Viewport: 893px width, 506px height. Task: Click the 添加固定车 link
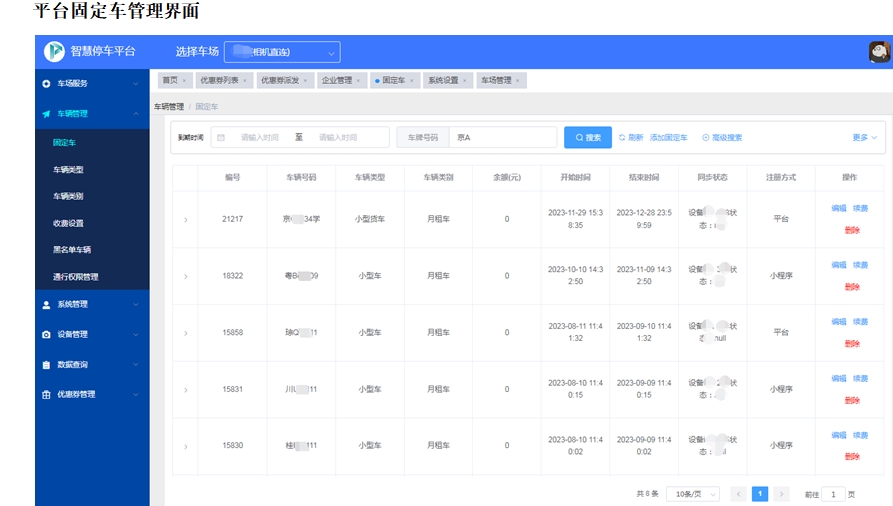(x=668, y=138)
